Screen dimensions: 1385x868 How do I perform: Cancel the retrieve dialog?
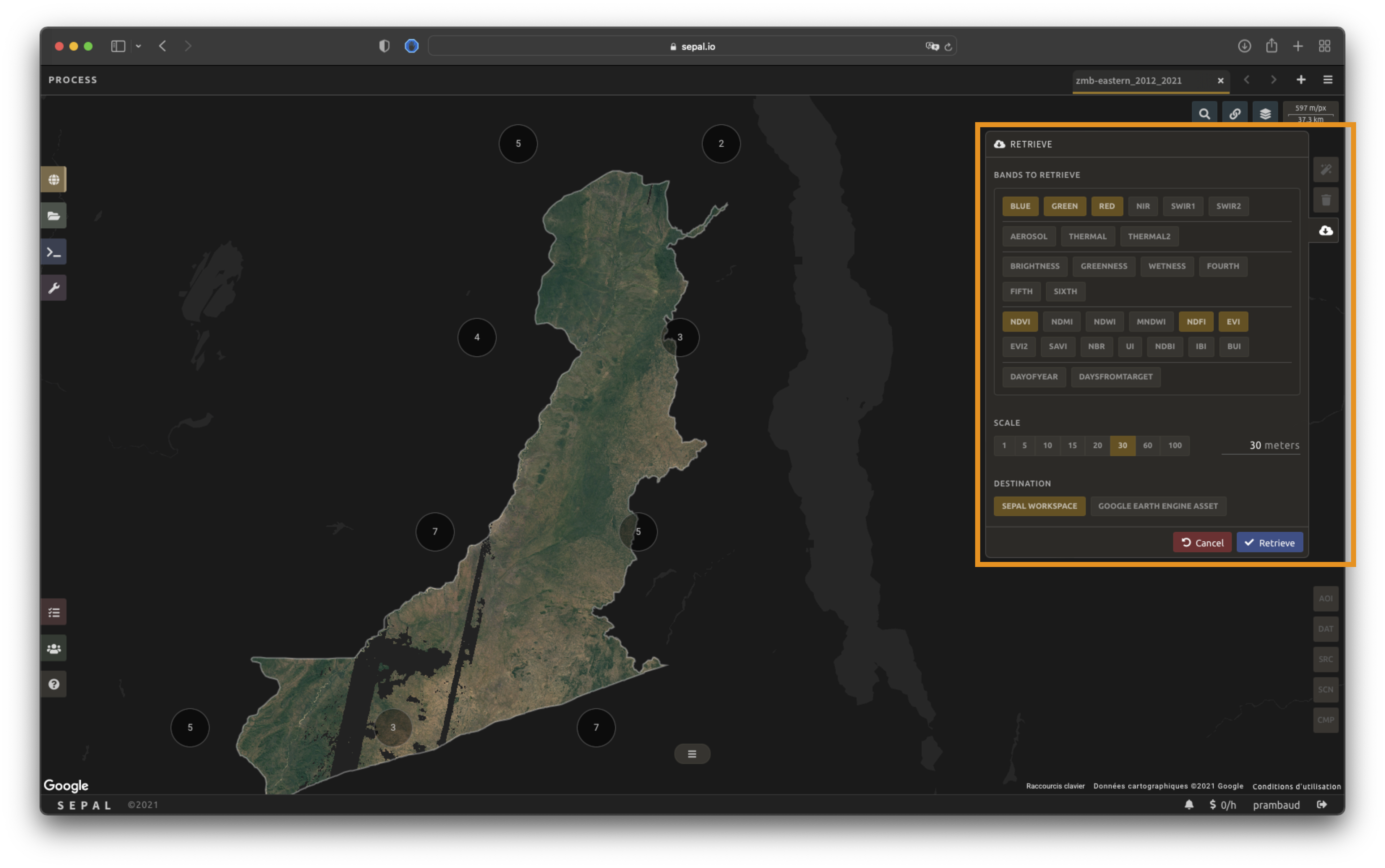1202,542
